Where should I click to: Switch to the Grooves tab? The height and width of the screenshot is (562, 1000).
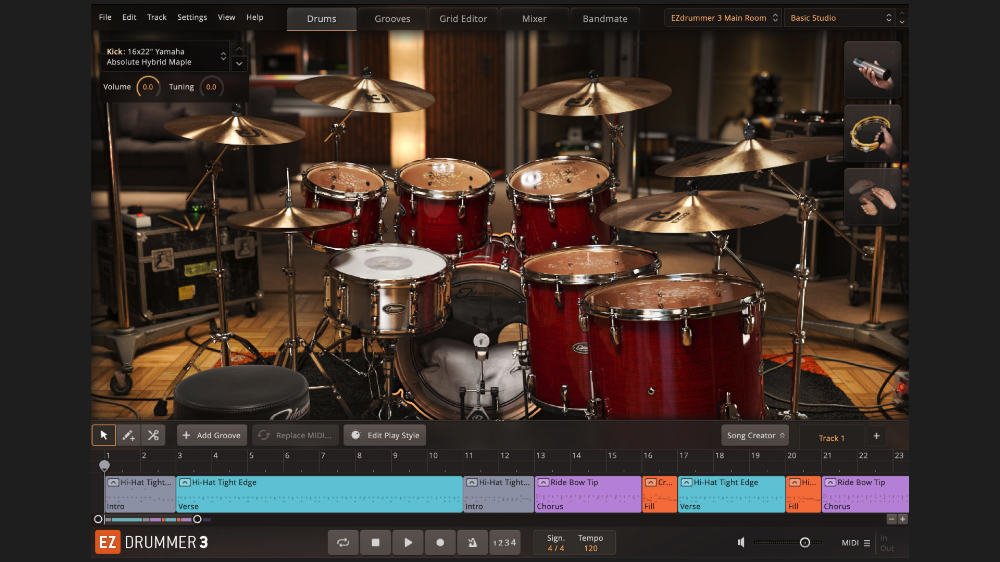tap(392, 18)
